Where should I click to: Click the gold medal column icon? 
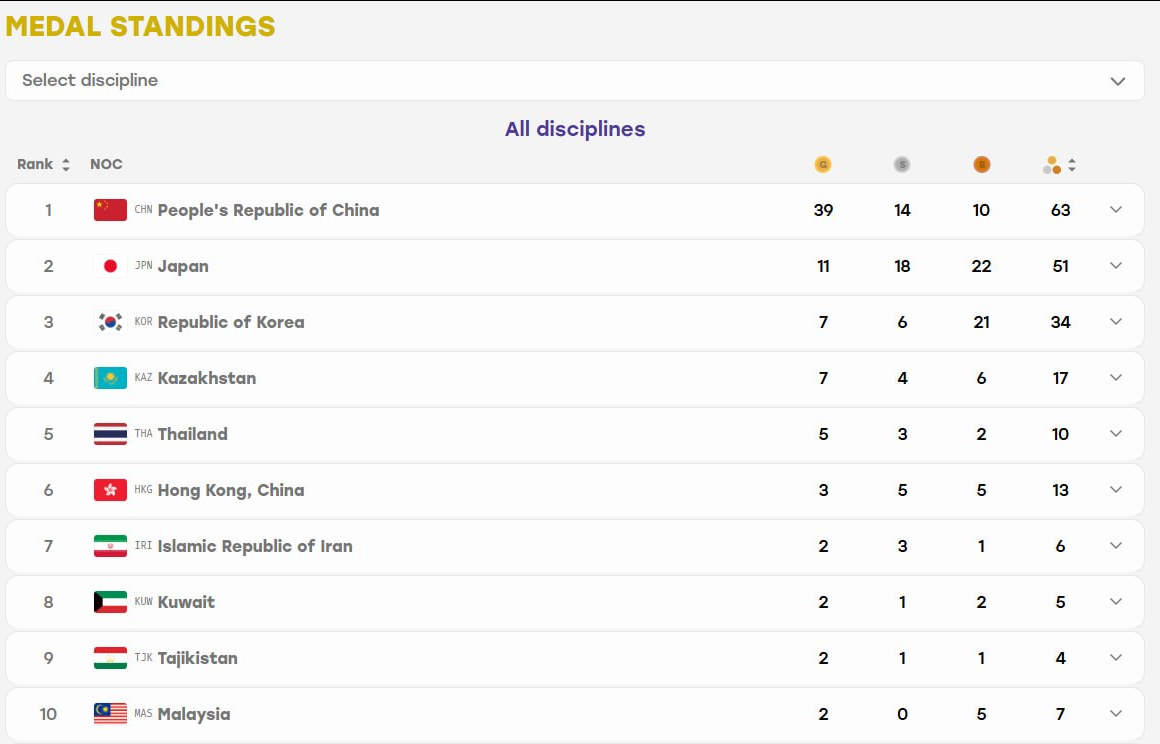[823, 164]
